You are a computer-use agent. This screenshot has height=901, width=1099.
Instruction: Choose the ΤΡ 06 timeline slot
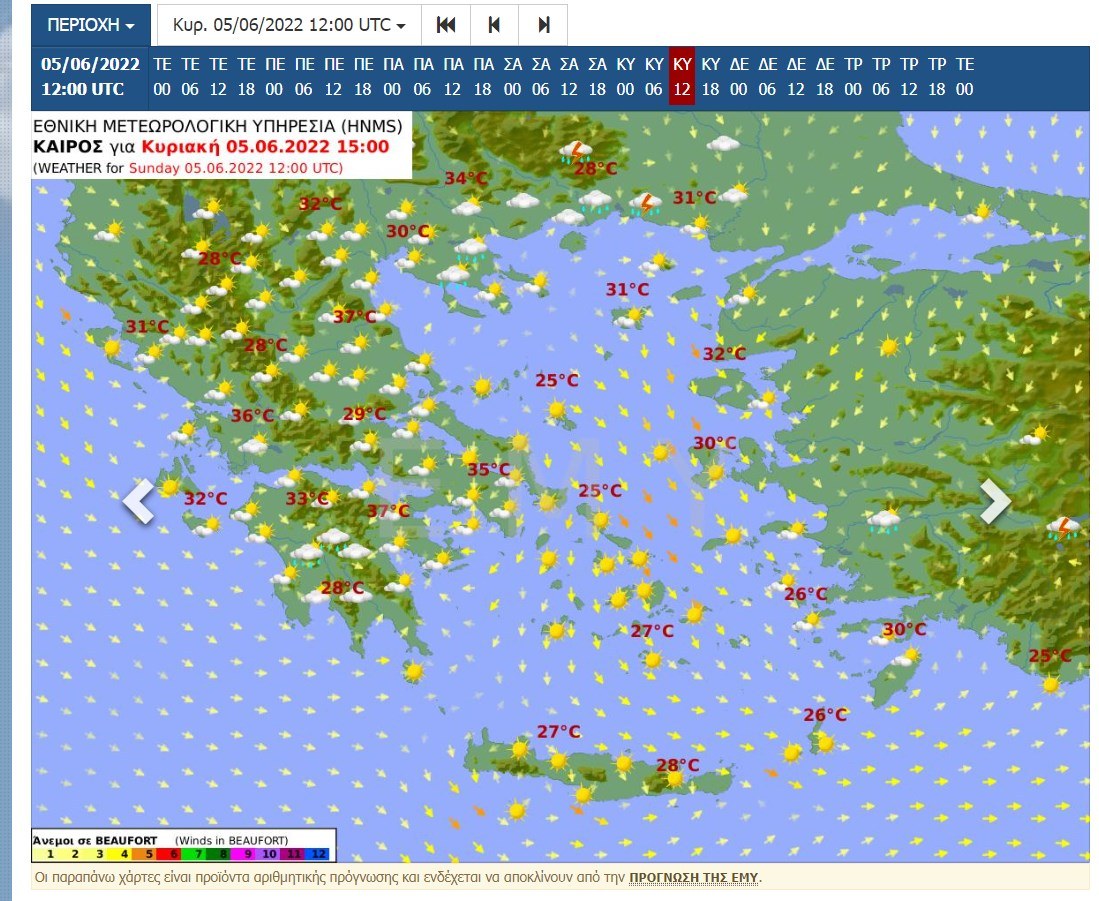click(881, 77)
